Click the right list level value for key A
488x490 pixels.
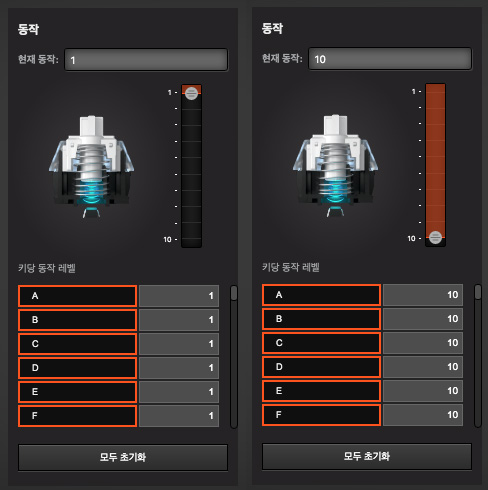point(423,295)
